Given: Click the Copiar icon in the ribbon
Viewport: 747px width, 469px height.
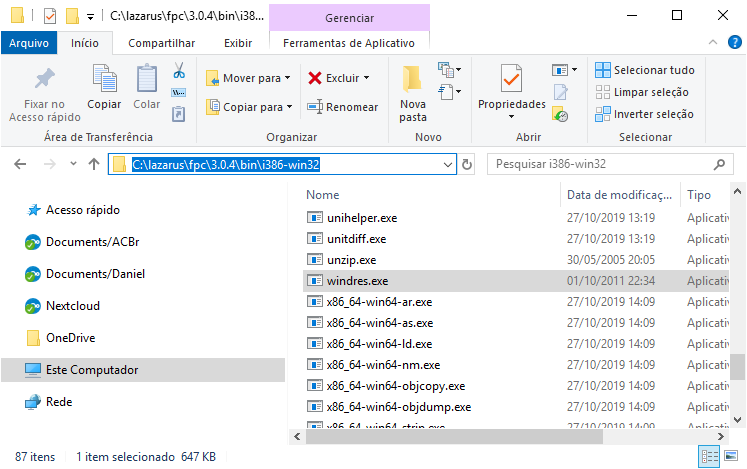Looking at the screenshot, I should point(104,78).
